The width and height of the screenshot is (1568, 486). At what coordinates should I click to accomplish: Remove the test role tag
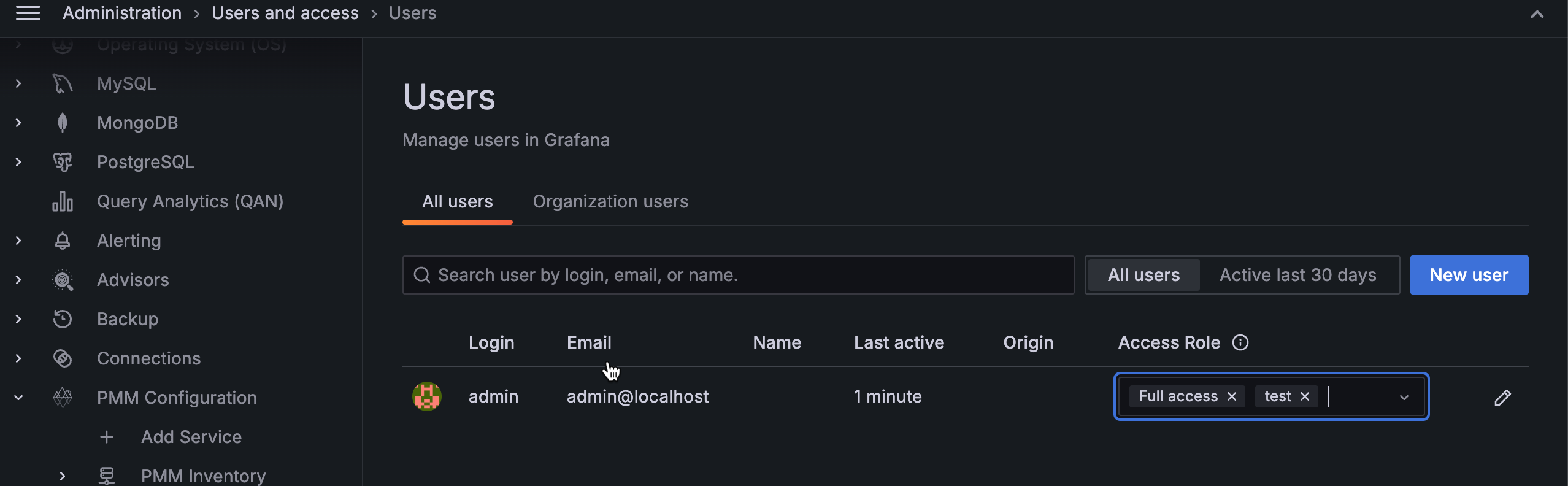[x=1305, y=397]
